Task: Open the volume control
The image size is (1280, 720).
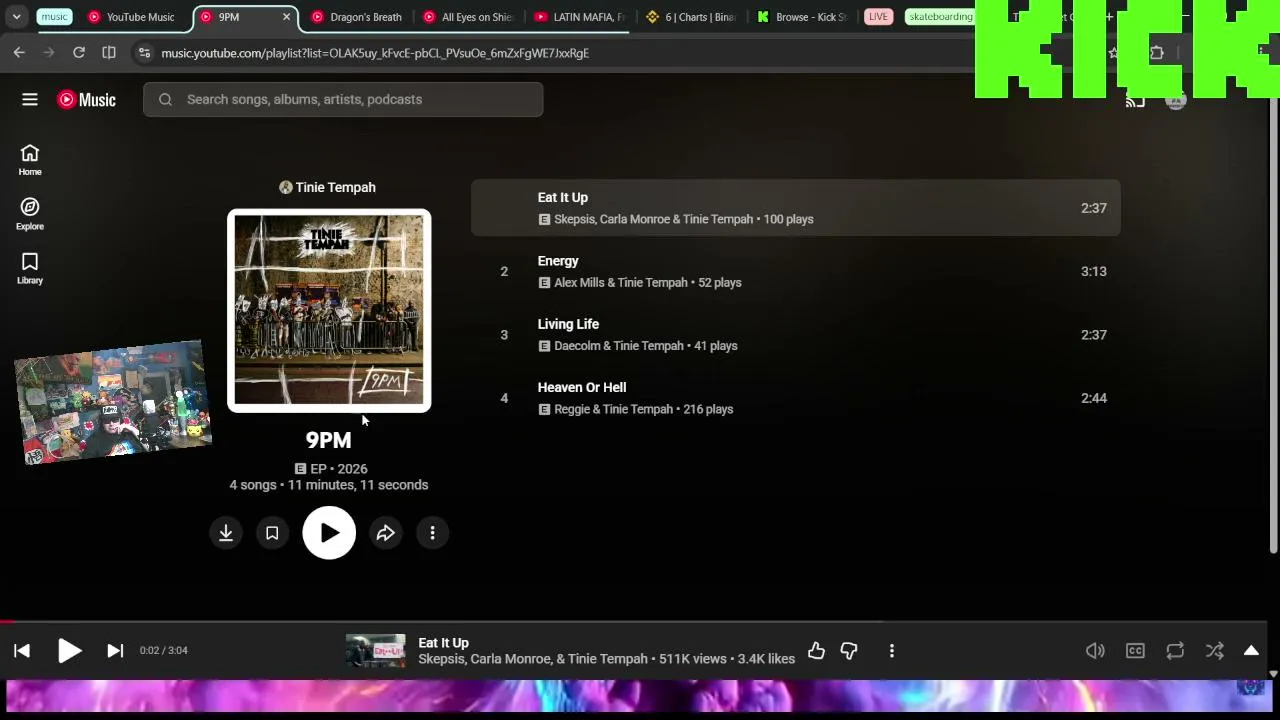Action: click(1095, 651)
